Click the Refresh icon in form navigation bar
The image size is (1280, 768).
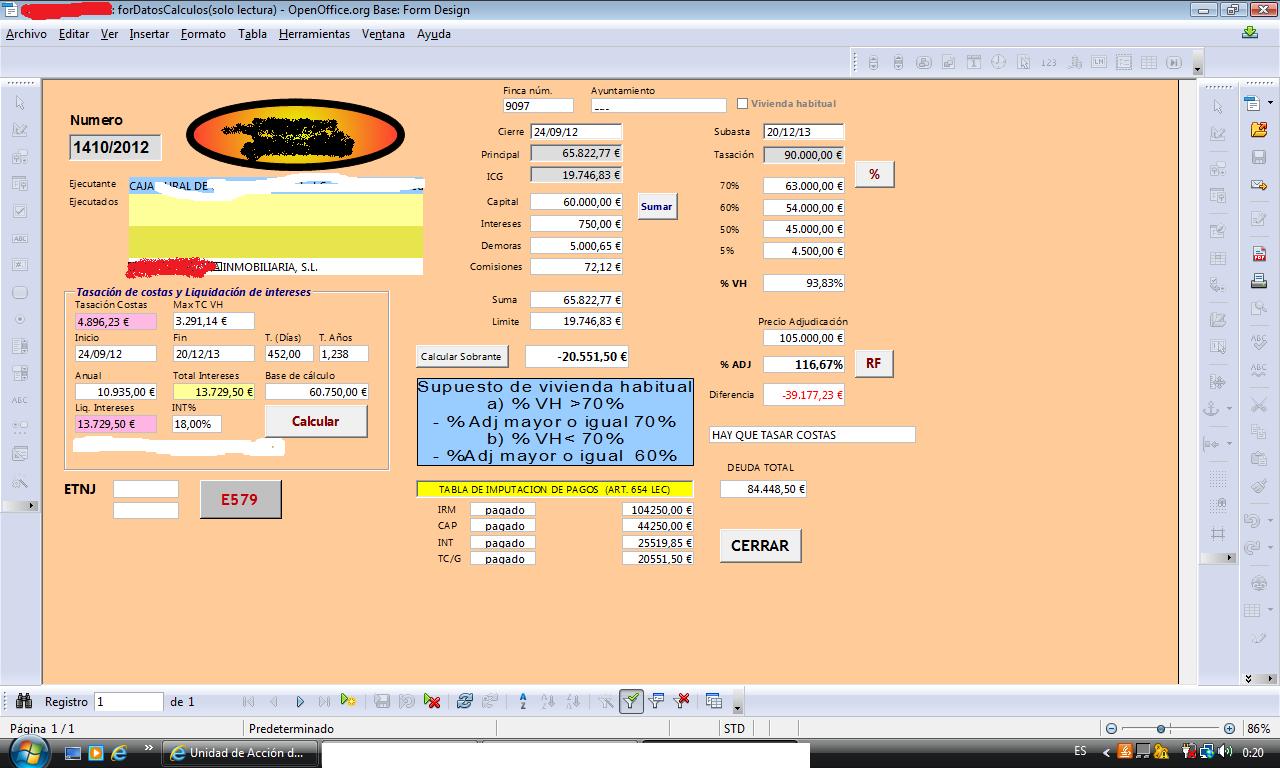464,701
